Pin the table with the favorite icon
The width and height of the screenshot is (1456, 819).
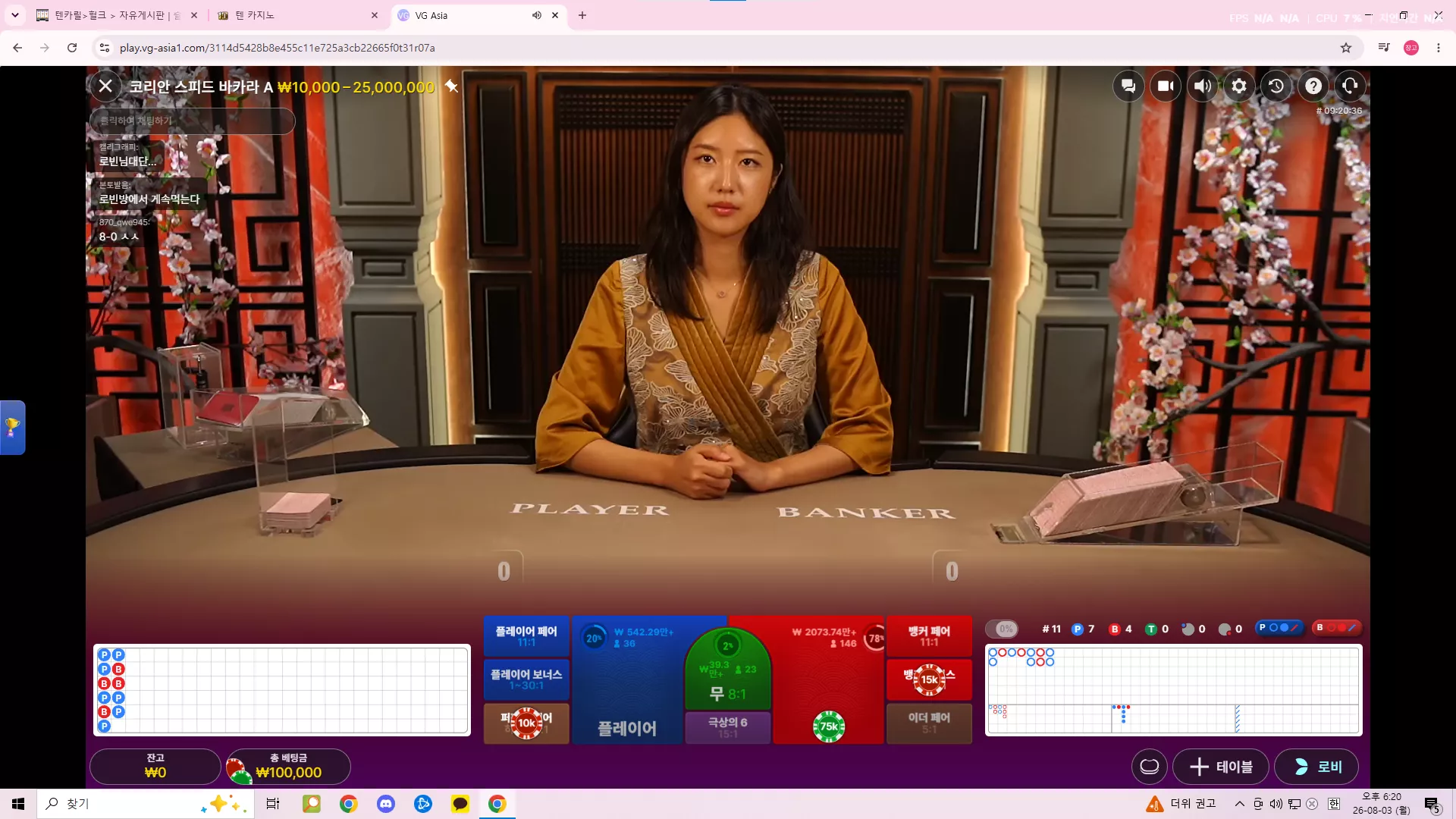click(452, 86)
